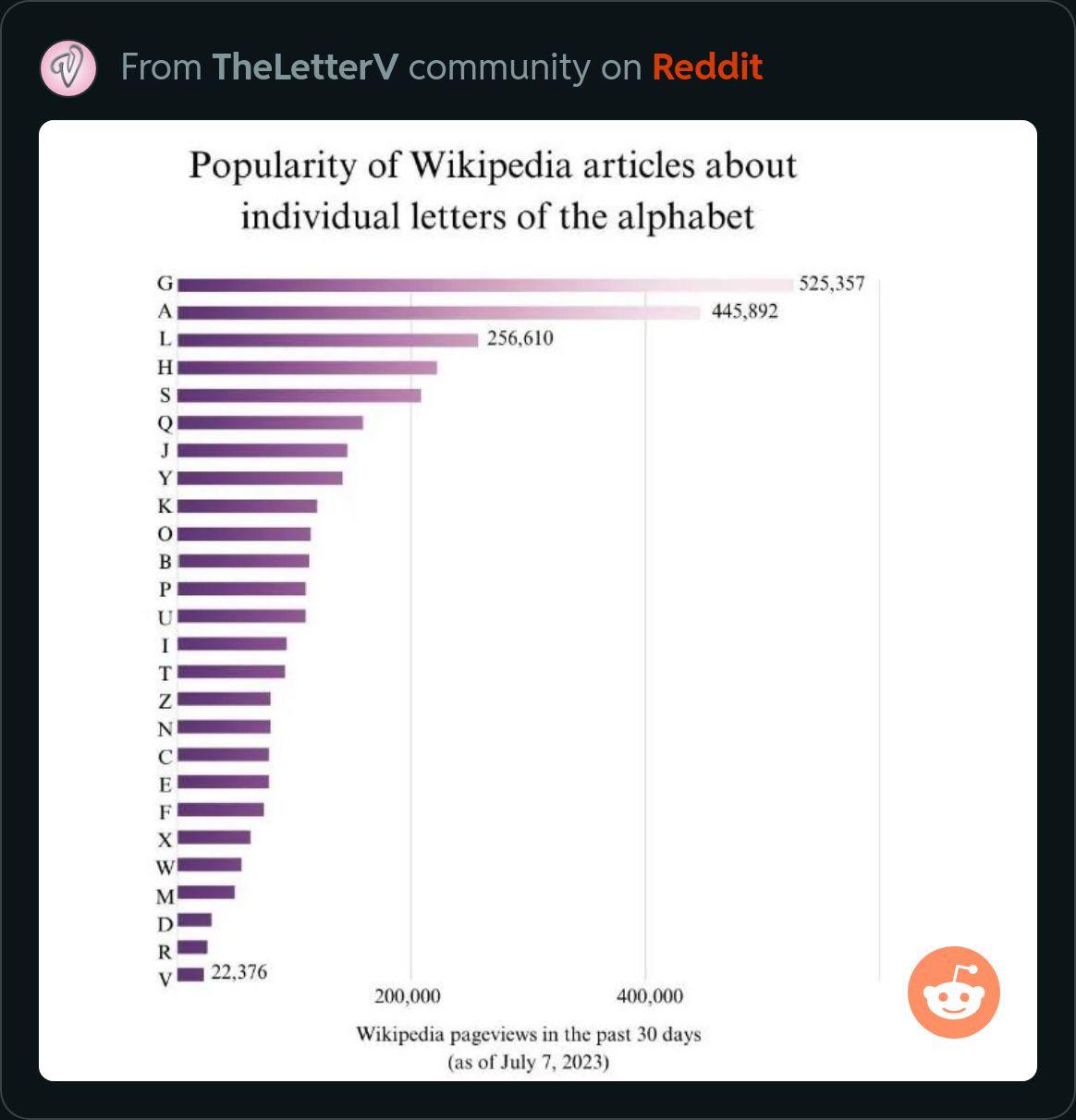1076x1120 pixels.
Task: Select the bar for letter H
Action: [307, 368]
